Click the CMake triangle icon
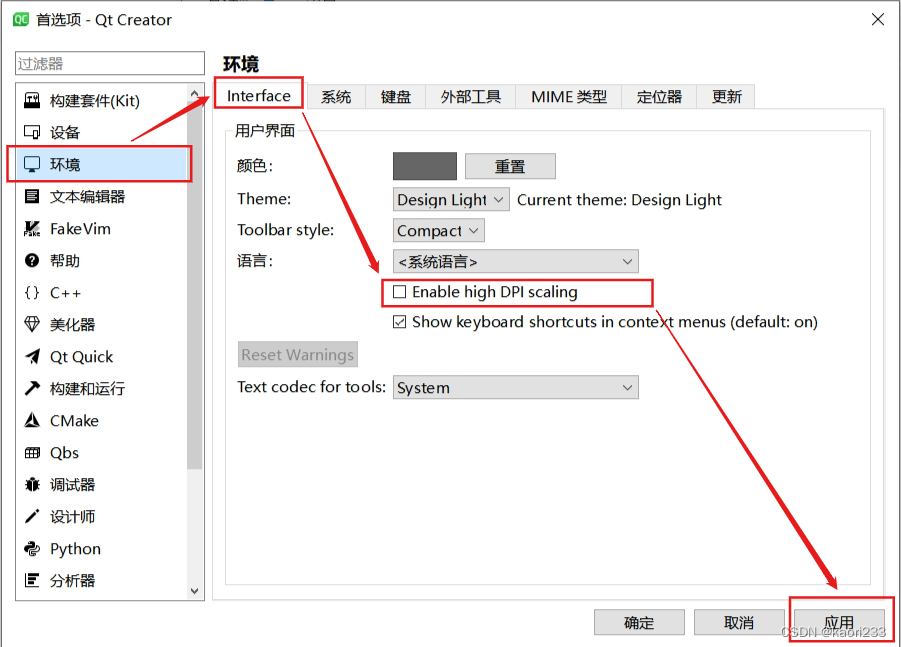Image resolution: width=901 pixels, height=647 pixels. [x=32, y=421]
